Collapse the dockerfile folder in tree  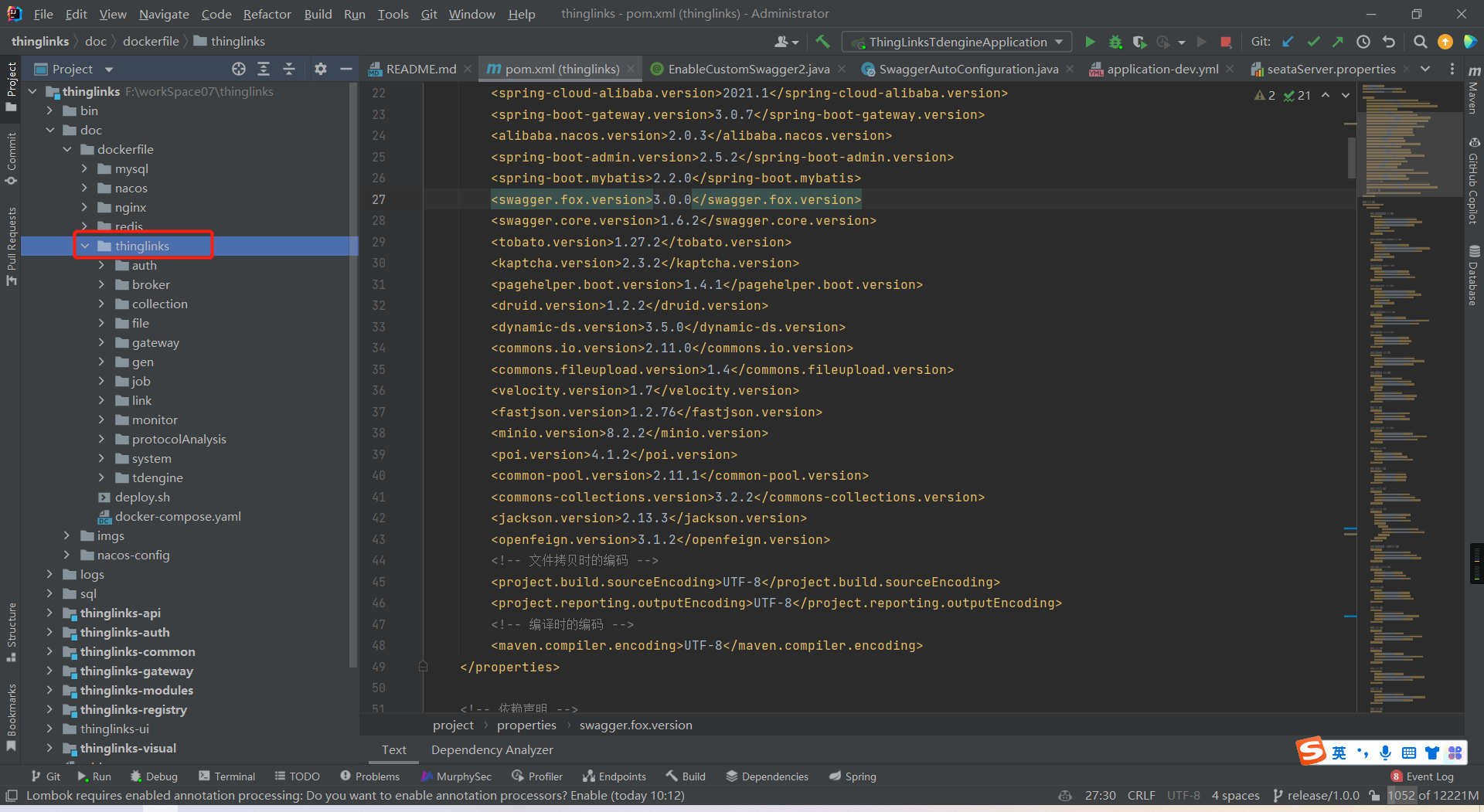click(x=67, y=149)
